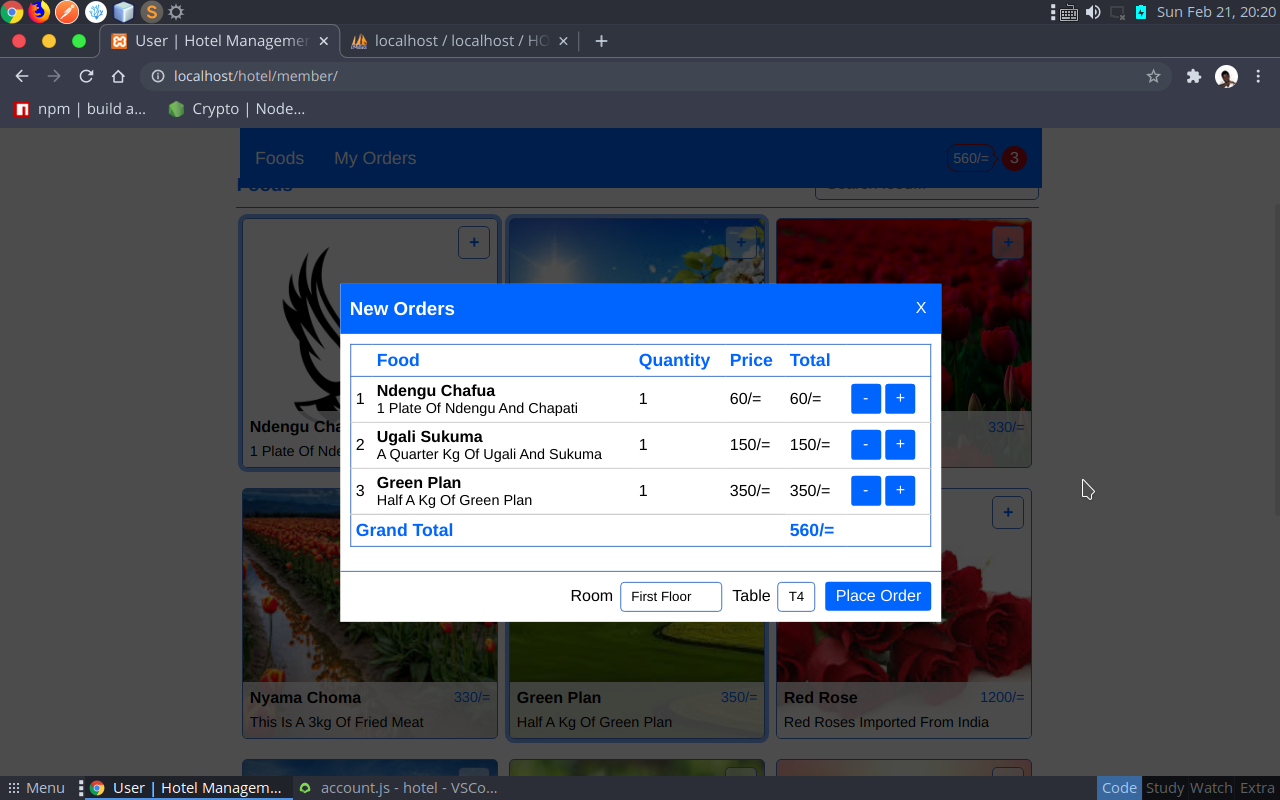The image size is (1280, 800).
Task: Open the cart badge showing 3 items
Action: (1013, 158)
